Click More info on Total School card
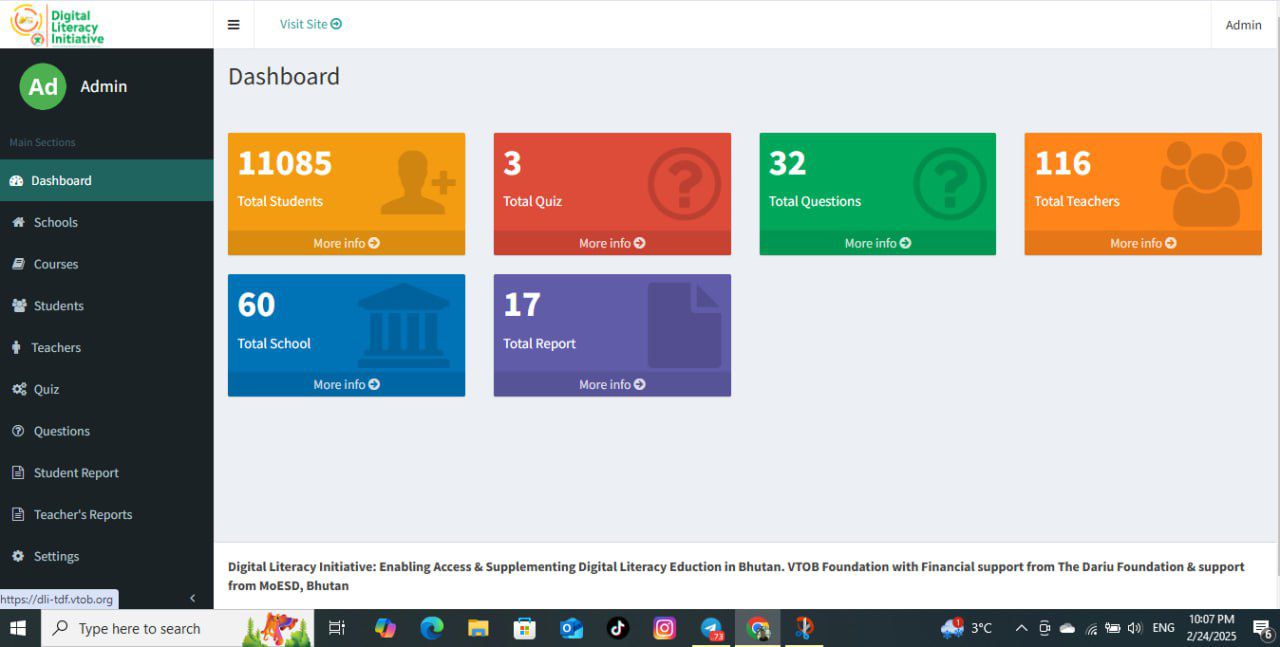Screen dimensions: 1280x647 click(346, 384)
